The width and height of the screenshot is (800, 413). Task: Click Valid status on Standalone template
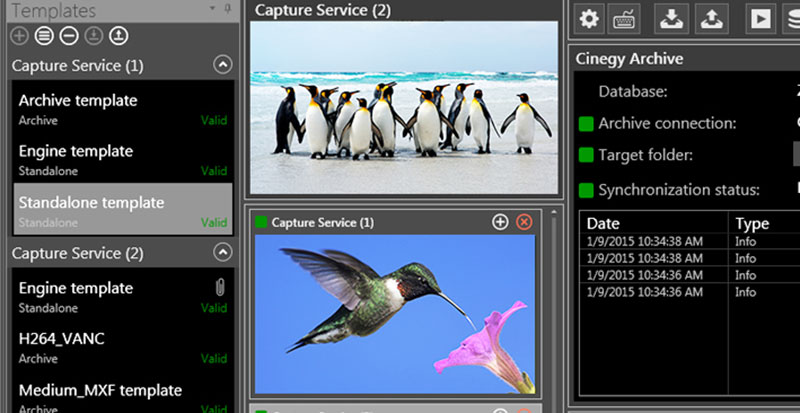(214, 223)
